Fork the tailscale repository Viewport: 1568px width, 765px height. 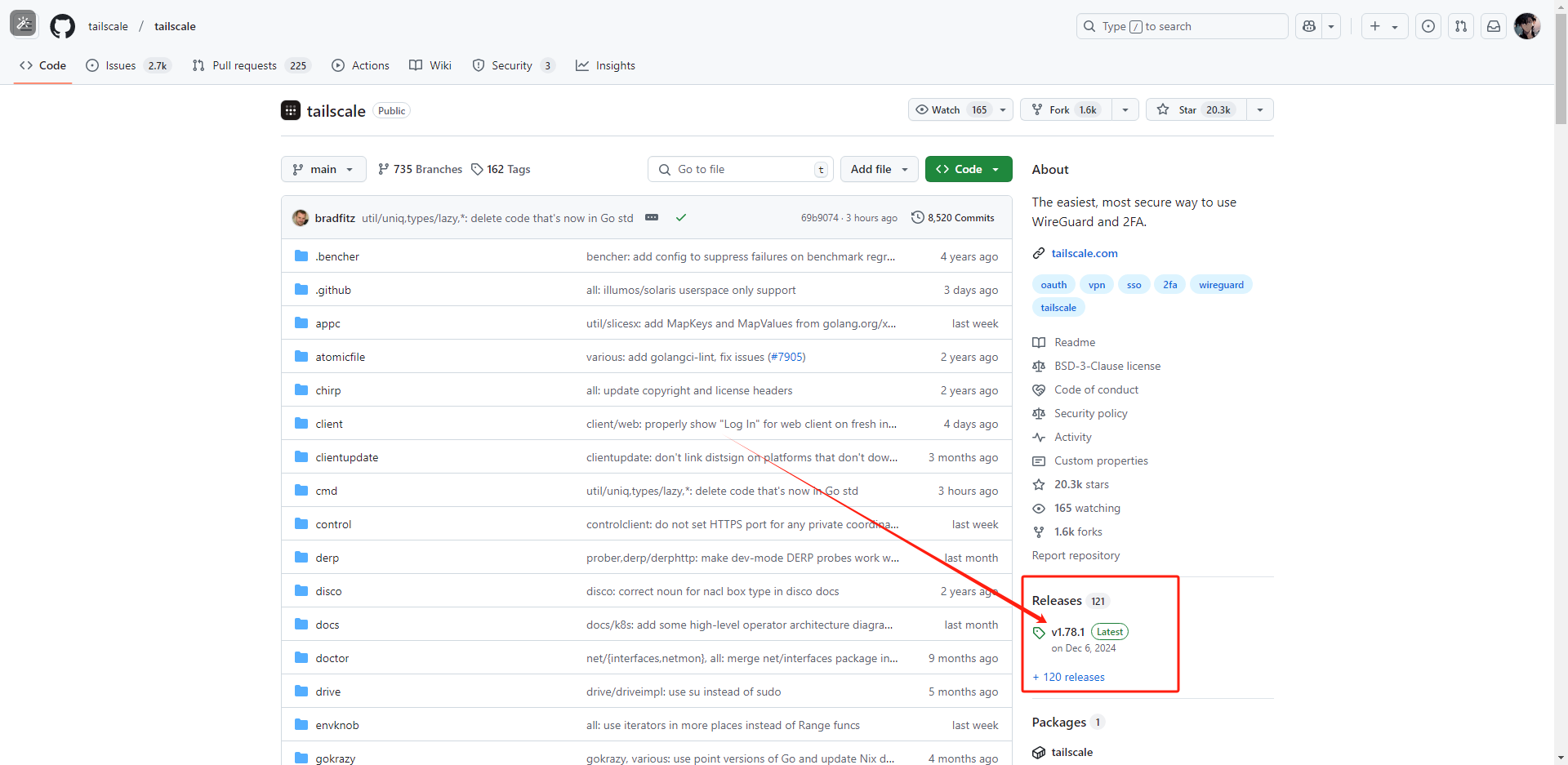tap(1066, 109)
